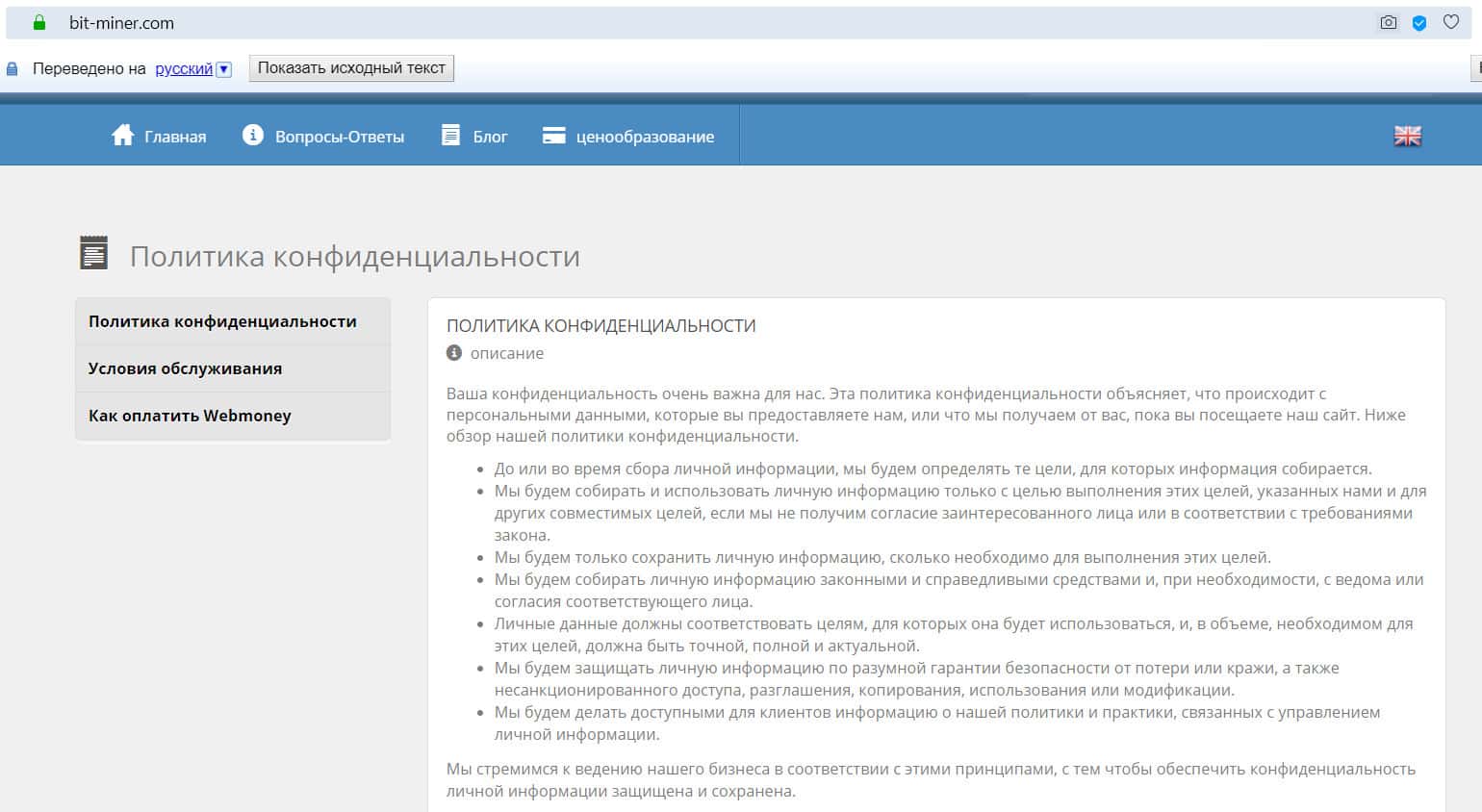Click the описание label
Viewport: 1482px width, 812px height.
(x=507, y=353)
